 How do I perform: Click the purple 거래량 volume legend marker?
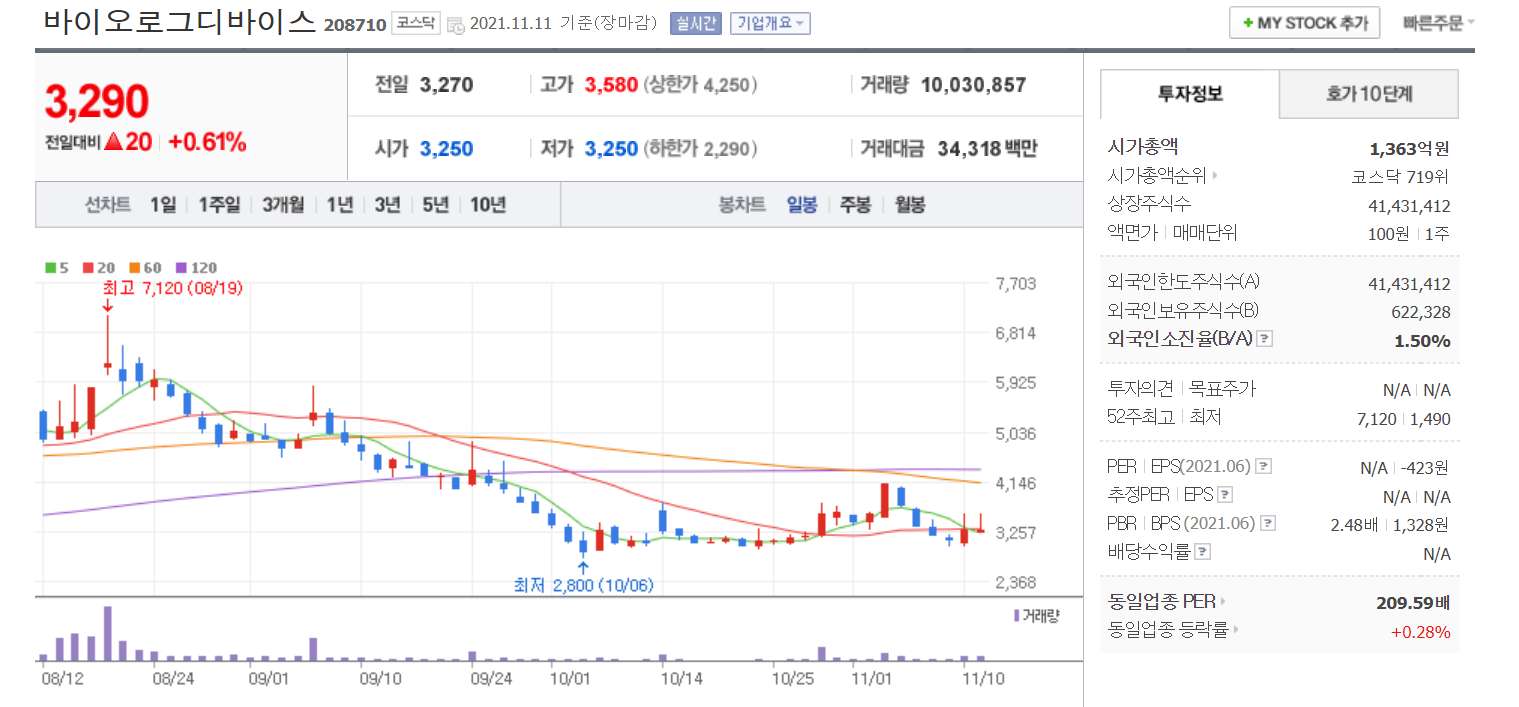coord(1016,615)
